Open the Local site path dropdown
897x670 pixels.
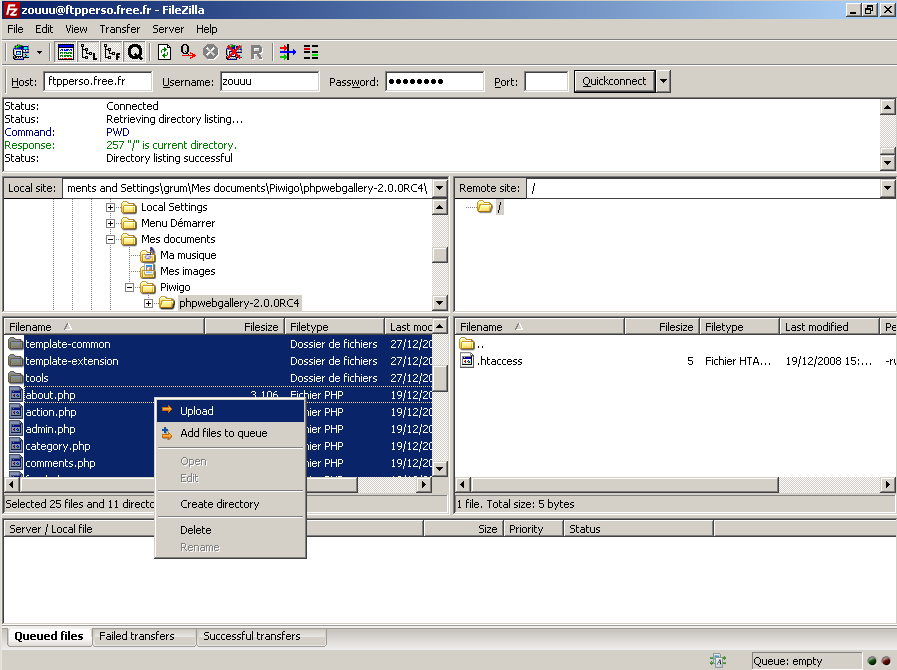(439, 188)
